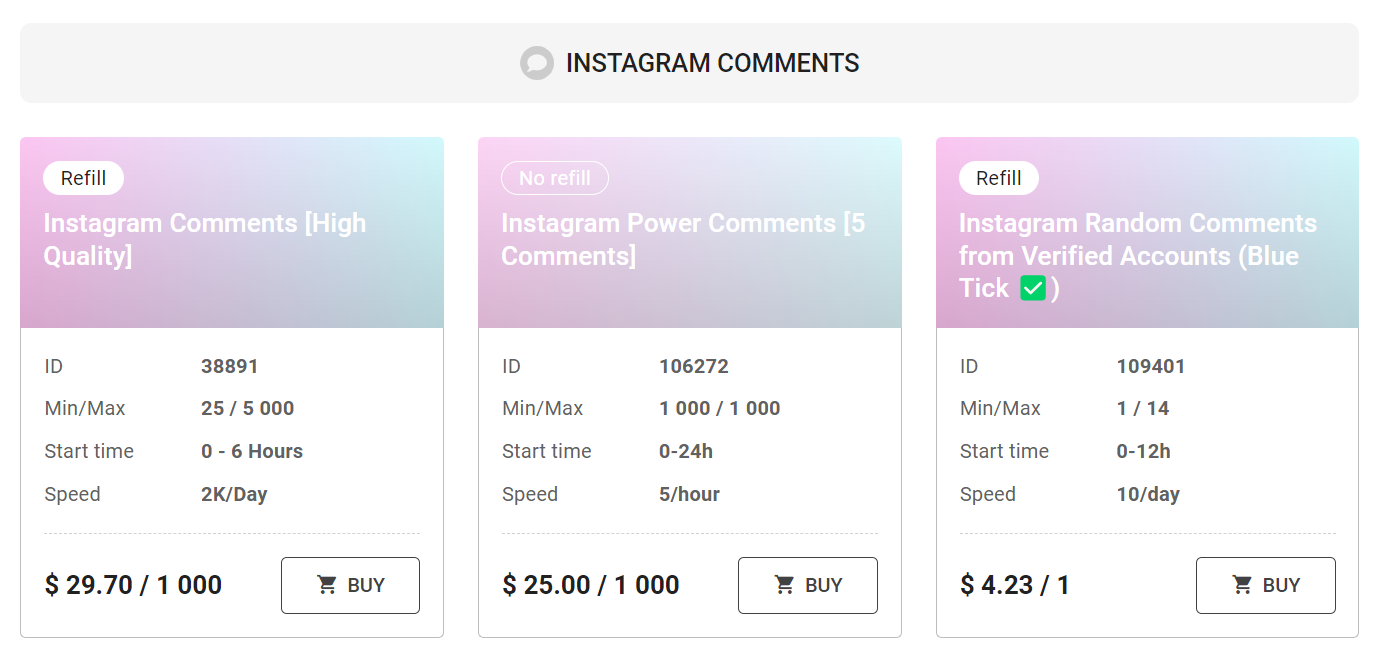The width and height of the screenshot is (1383, 649).
Task: Click cart icon on Power Comments card
Action: click(x=785, y=585)
